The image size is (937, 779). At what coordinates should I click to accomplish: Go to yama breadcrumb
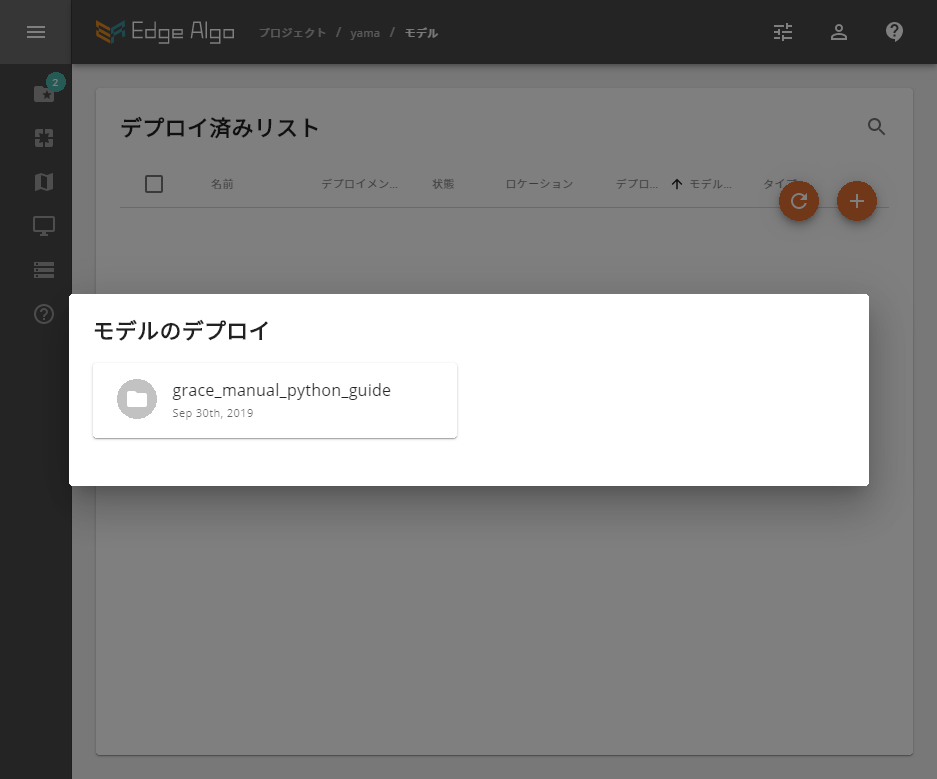click(365, 33)
